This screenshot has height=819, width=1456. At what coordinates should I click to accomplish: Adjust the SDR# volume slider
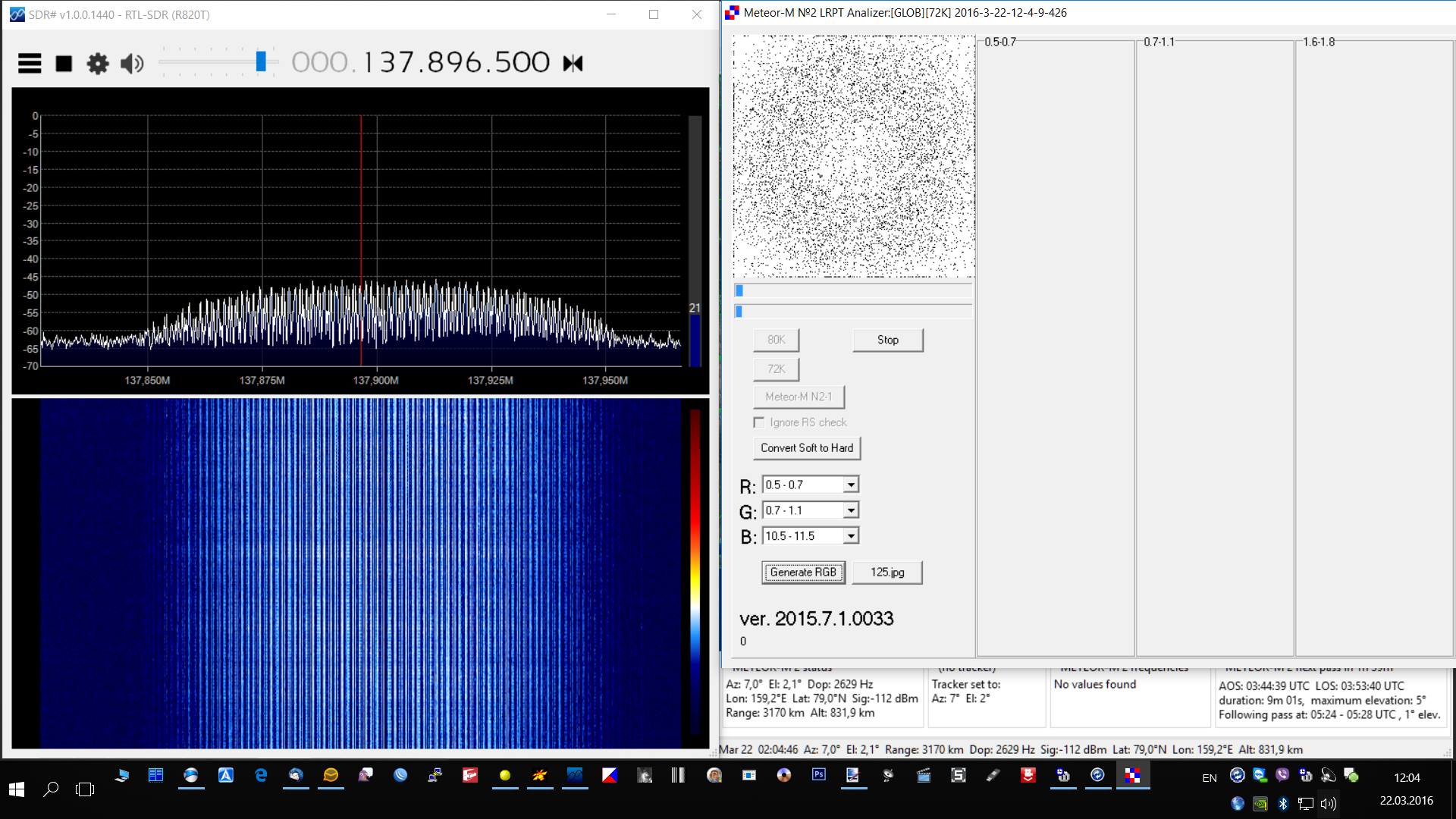point(261,62)
